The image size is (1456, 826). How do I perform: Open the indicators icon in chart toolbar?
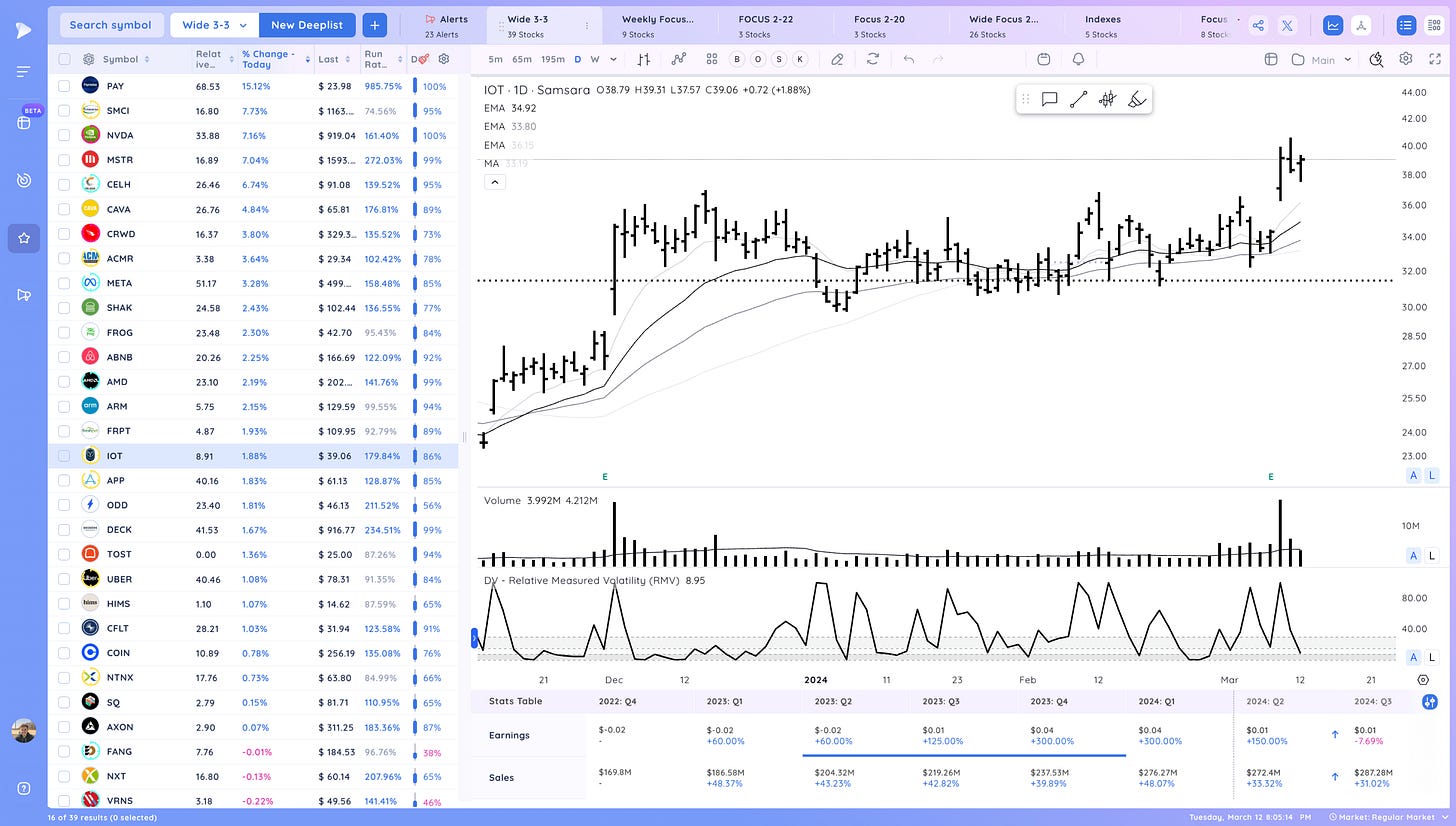pos(679,59)
